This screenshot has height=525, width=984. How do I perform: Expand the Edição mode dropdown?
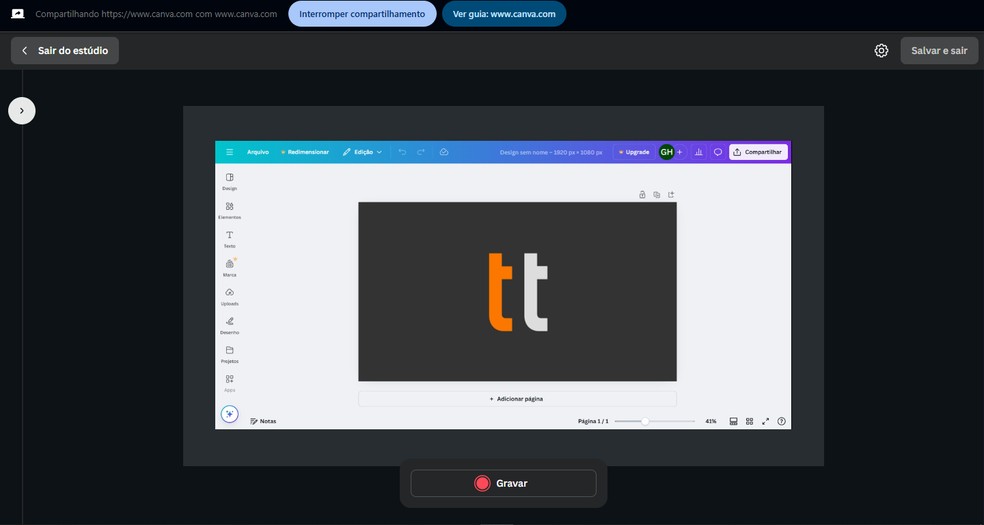362,152
